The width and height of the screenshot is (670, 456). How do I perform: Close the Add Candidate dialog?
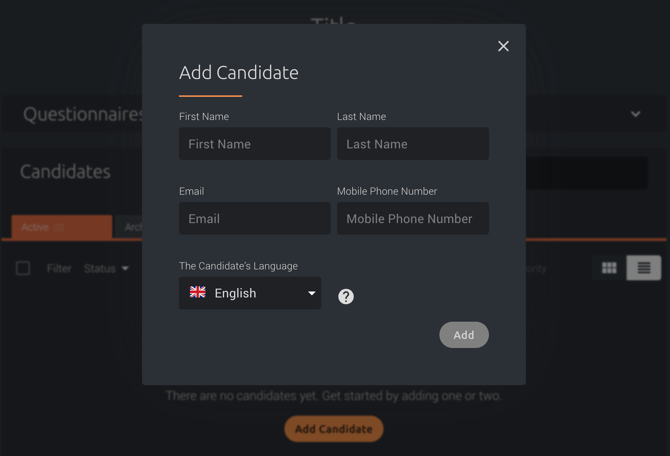tap(503, 46)
